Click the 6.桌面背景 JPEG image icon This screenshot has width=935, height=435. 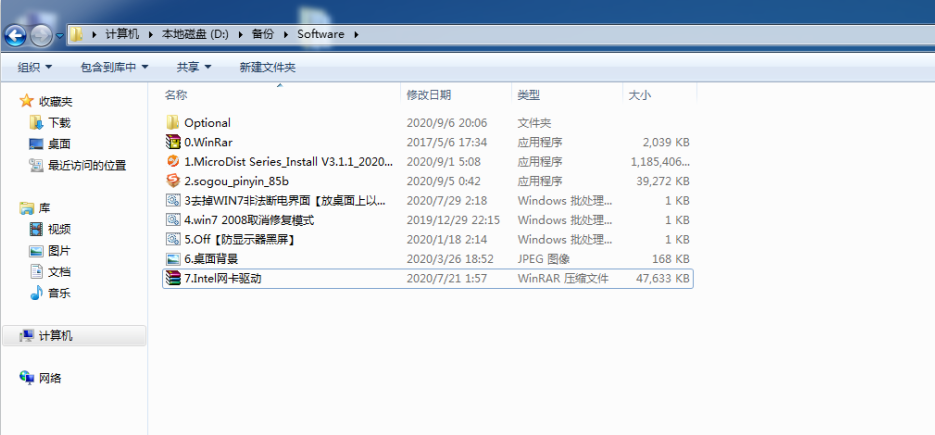(173, 259)
